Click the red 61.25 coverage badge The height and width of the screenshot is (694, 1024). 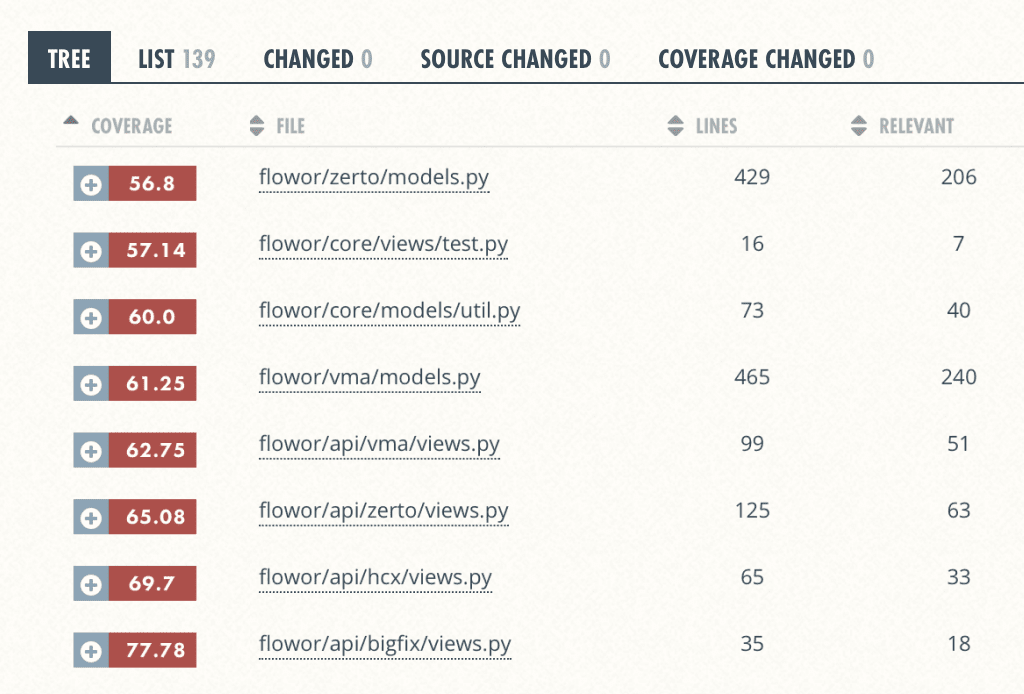pos(152,383)
